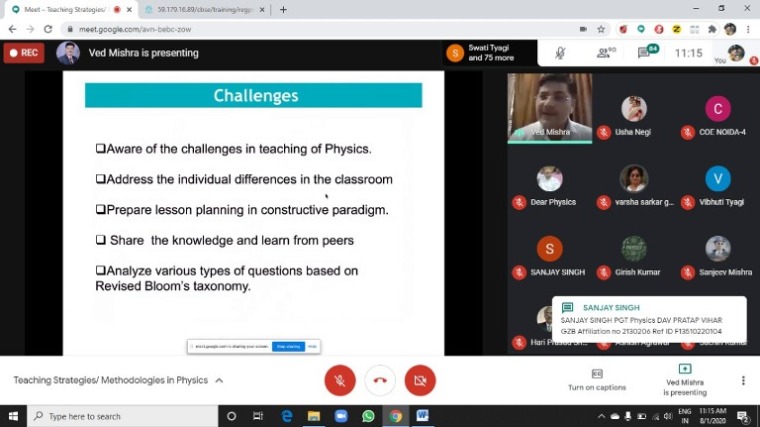
Task: Click the Stop sharing button
Action: coord(288,346)
